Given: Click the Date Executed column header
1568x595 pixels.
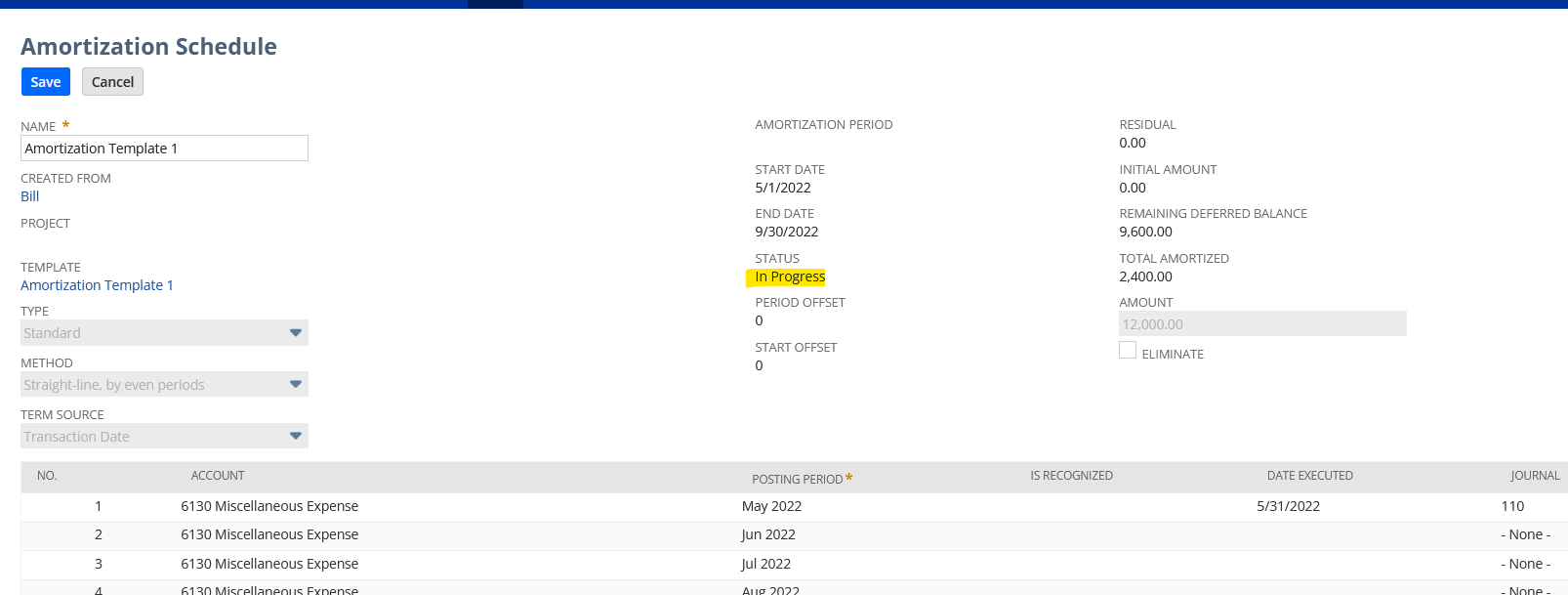Looking at the screenshot, I should [1309, 476].
